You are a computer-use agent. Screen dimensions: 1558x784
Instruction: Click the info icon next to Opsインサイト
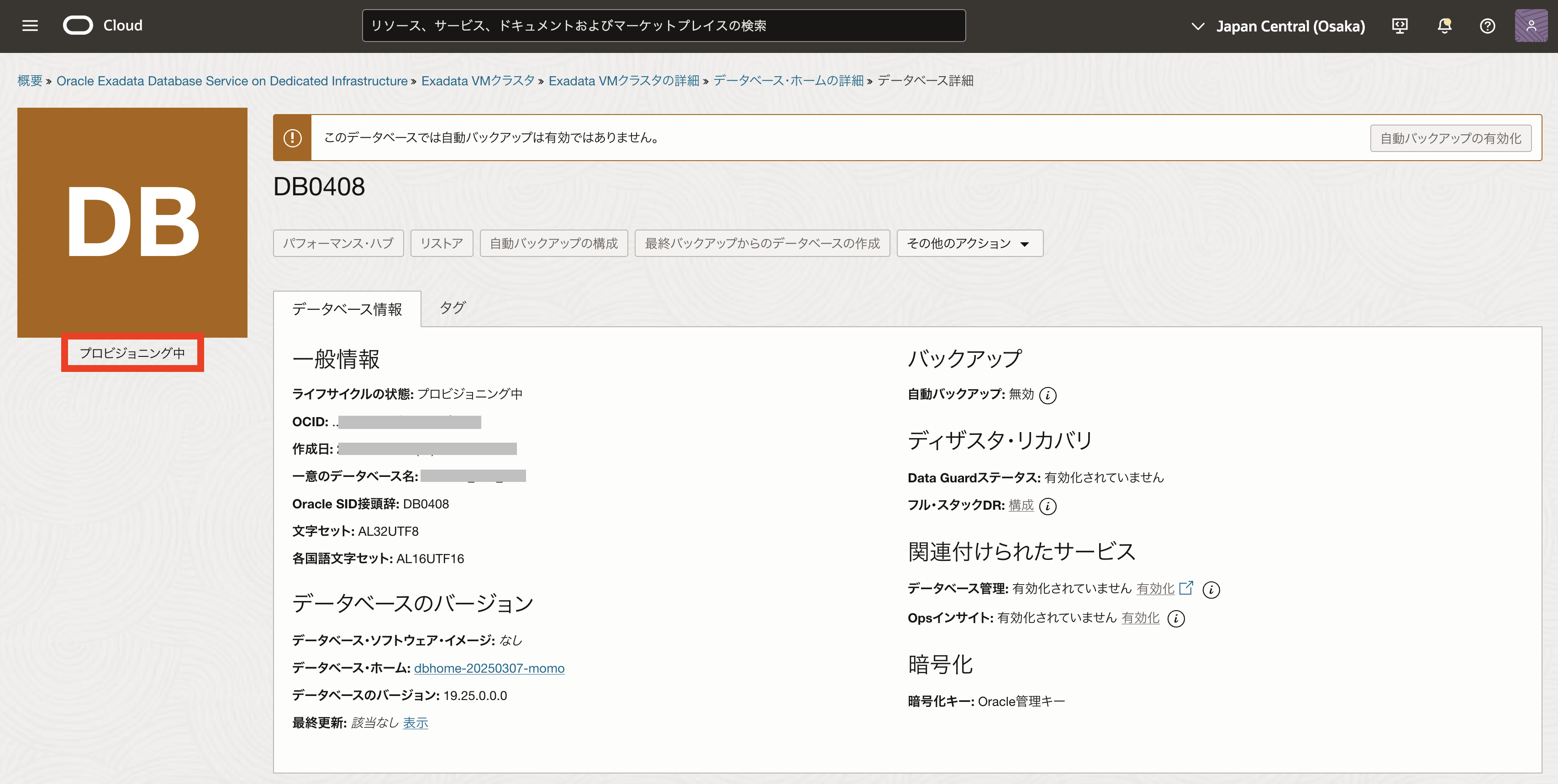[x=1176, y=618]
